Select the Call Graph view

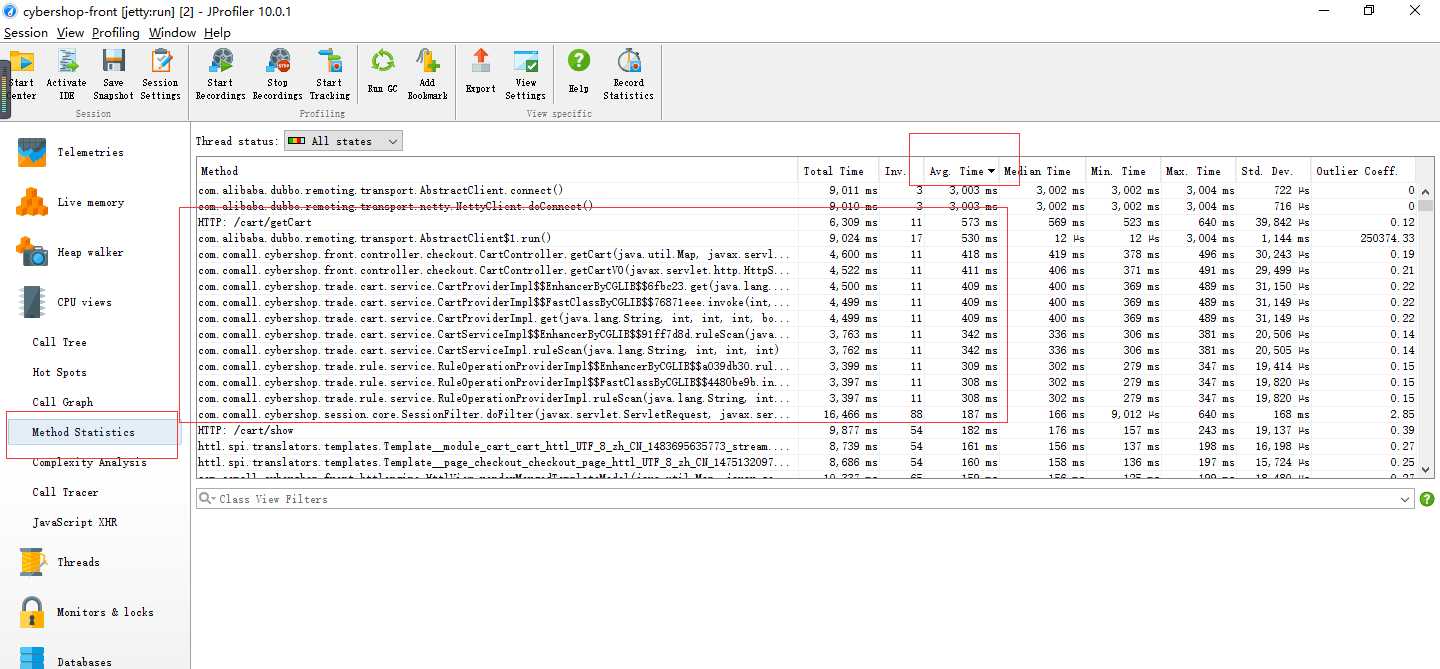click(62, 402)
